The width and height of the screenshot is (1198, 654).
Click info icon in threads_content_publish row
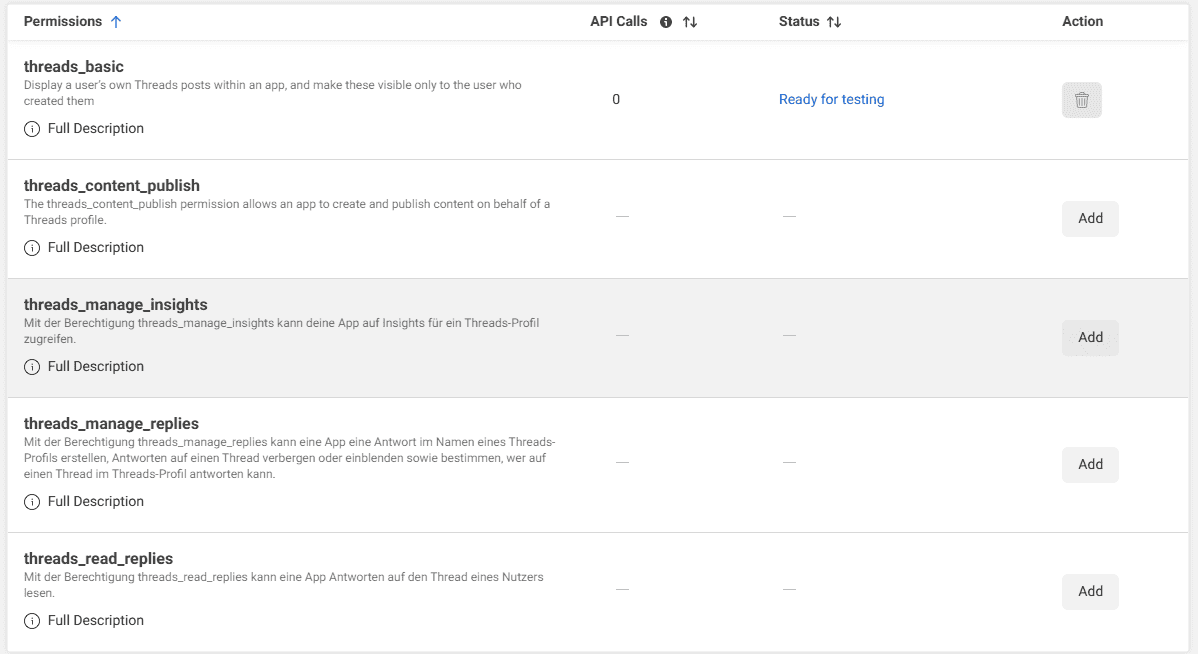point(30,247)
